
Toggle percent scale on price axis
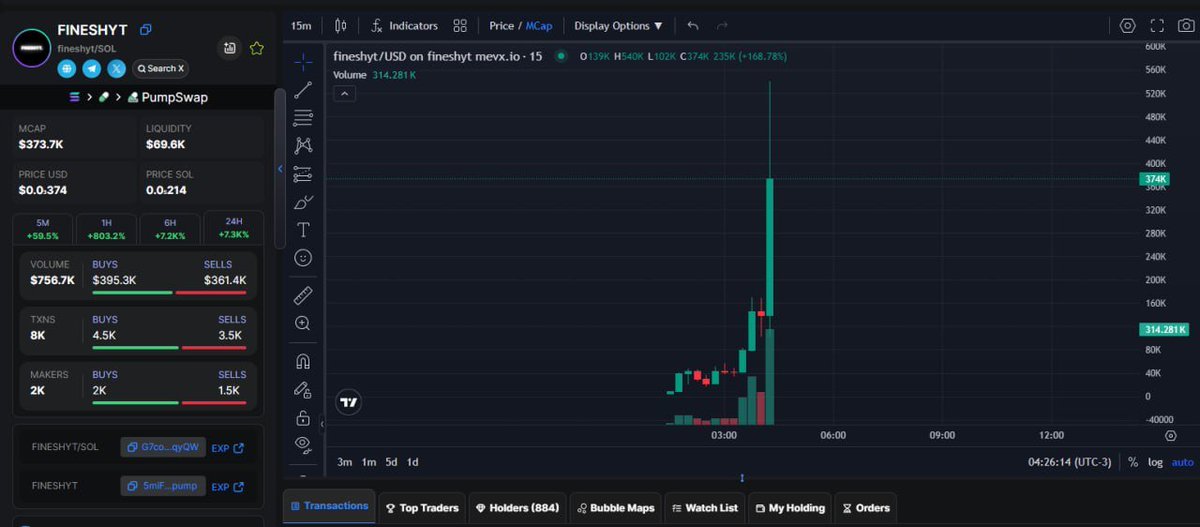point(1133,462)
